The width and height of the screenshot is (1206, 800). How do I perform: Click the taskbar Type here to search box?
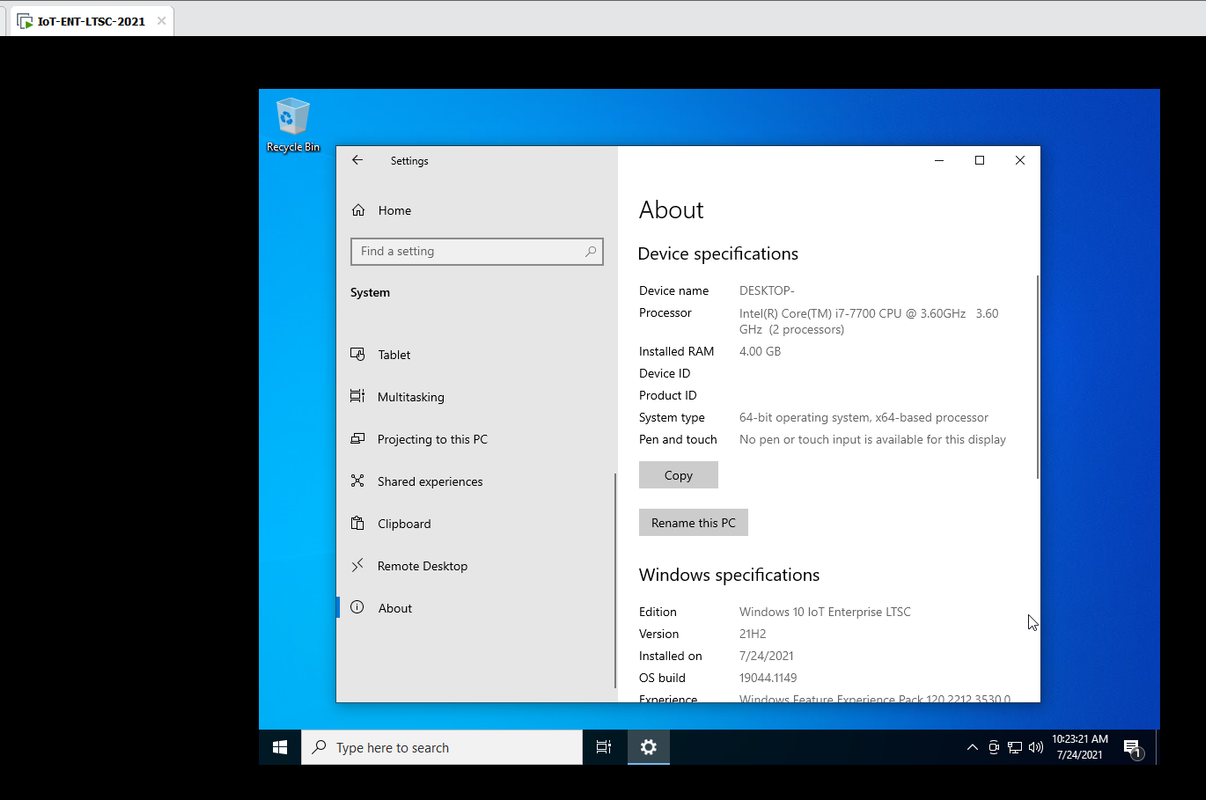pyautogui.click(x=442, y=747)
